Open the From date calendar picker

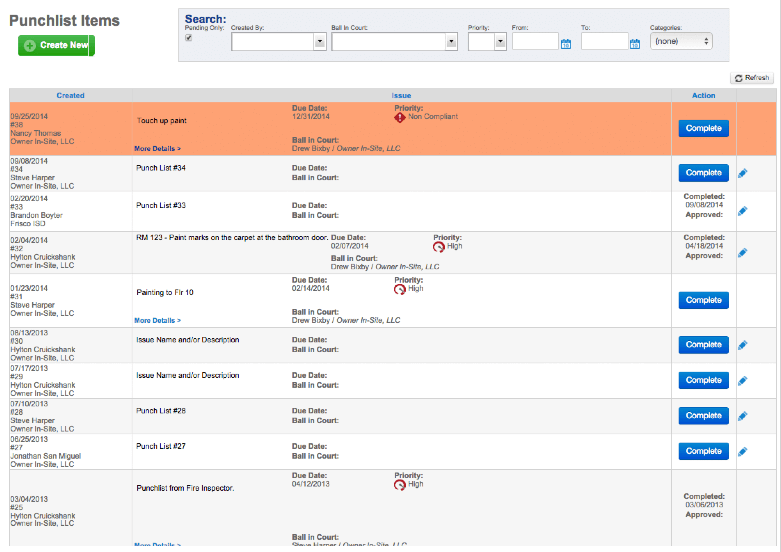coord(566,44)
